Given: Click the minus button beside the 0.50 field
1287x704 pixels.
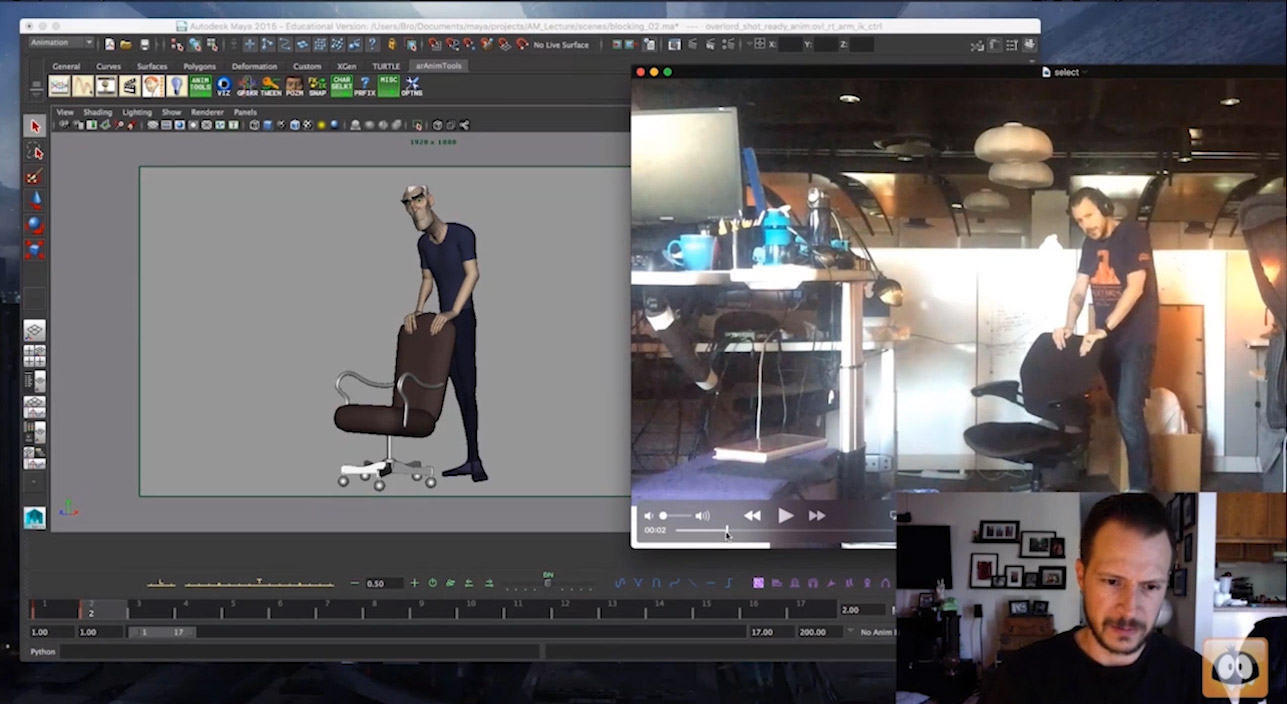Looking at the screenshot, I should pyautogui.click(x=354, y=583).
